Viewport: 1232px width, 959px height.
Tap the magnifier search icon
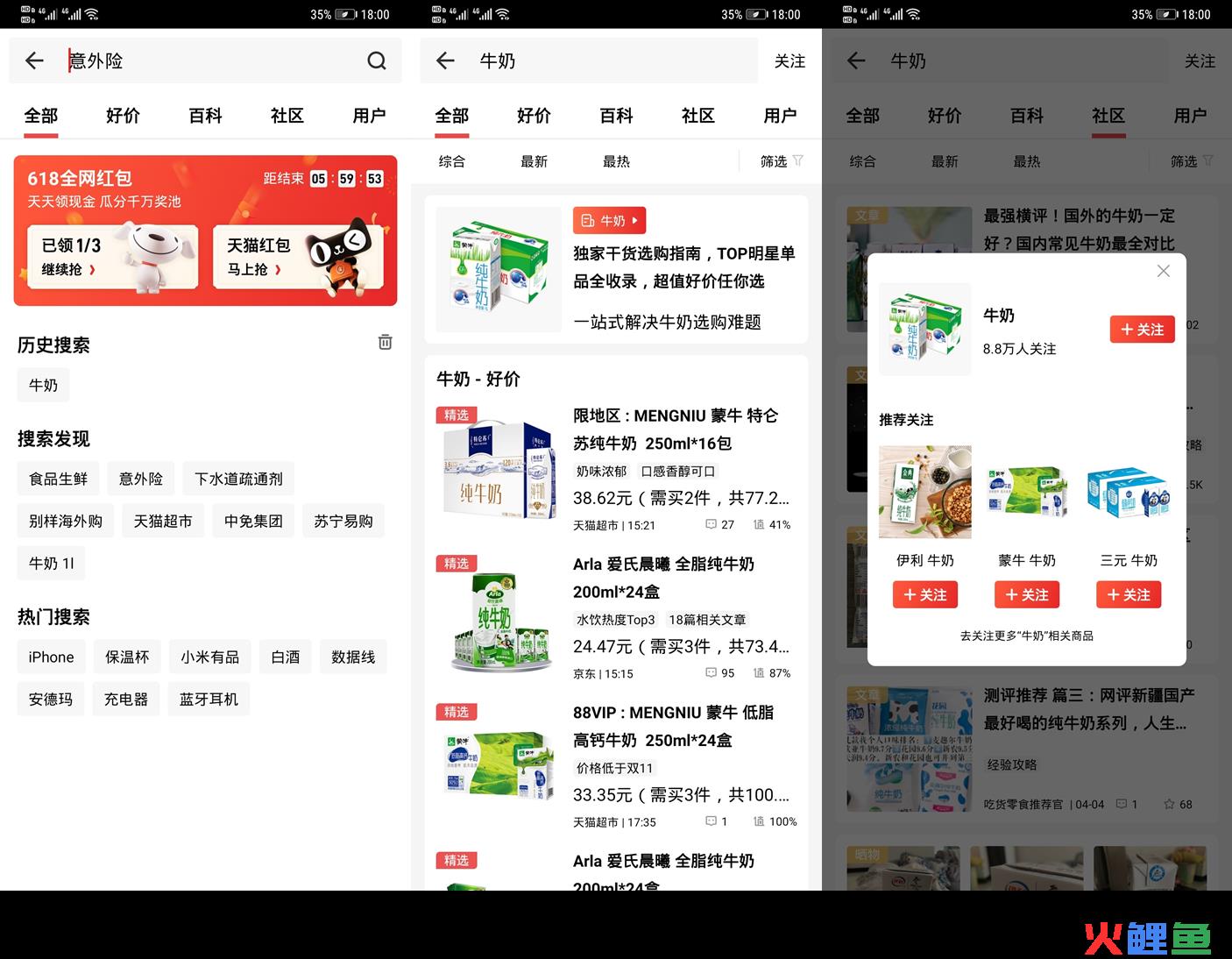tap(377, 60)
